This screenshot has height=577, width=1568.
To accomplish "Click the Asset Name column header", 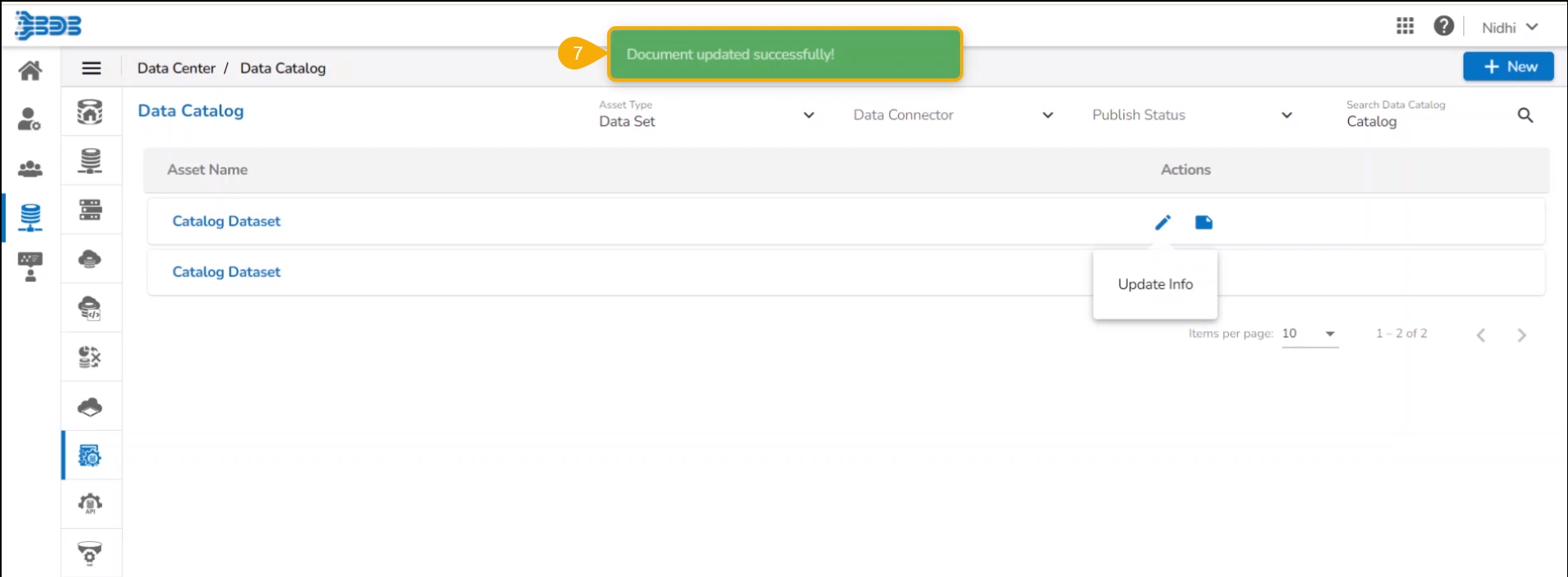I will pyautogui.click(x=208, y=170).
